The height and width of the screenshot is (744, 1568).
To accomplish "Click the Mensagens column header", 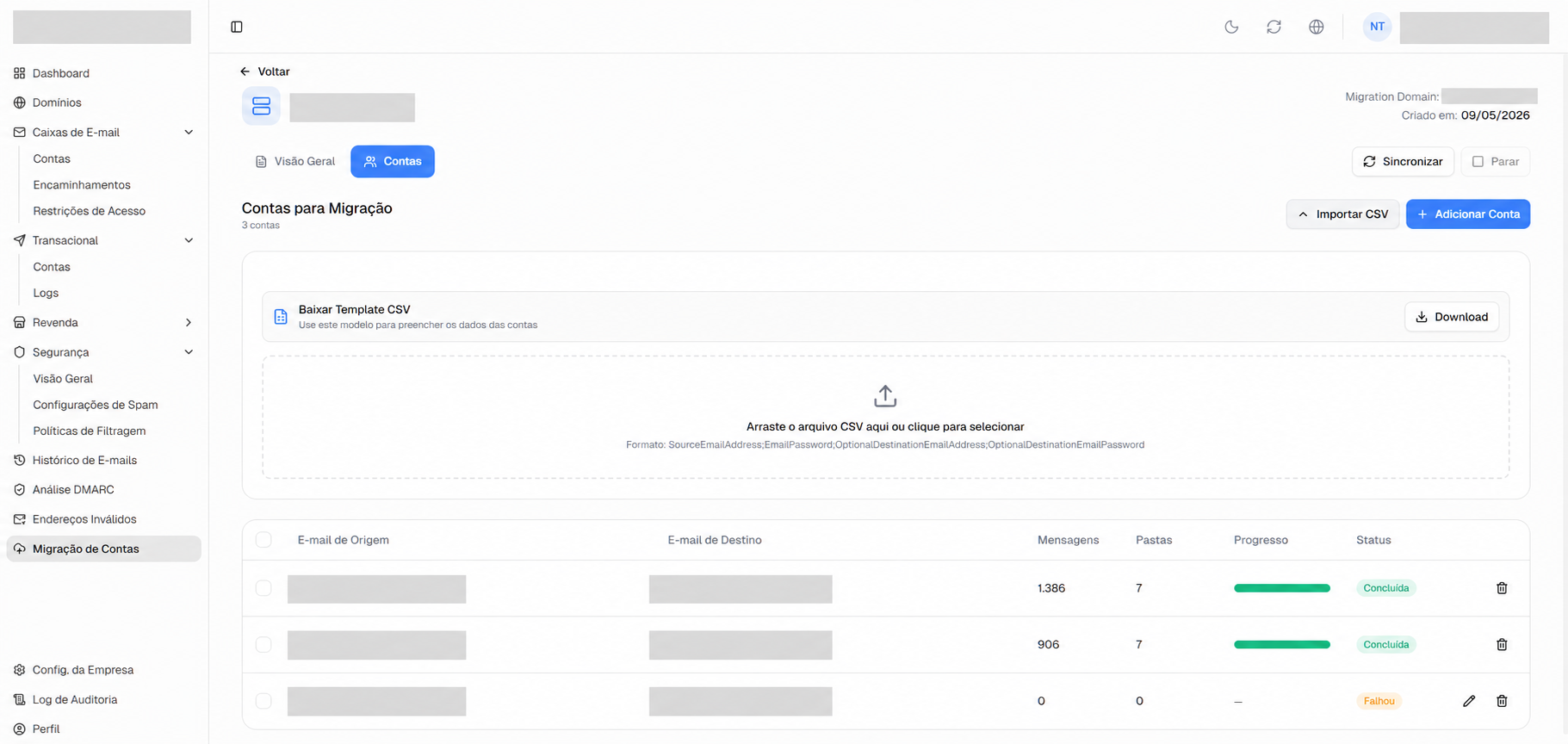I will coord(1068,540).
